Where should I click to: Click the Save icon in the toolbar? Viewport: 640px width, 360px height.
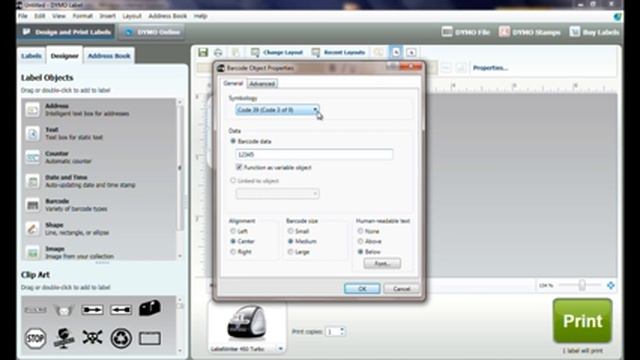coord(203,52)
